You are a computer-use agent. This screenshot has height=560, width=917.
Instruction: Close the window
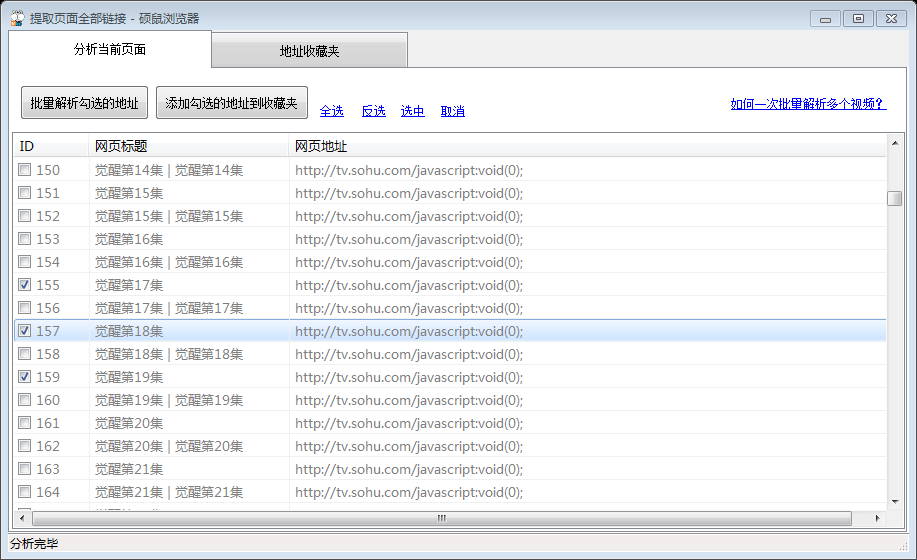[891, 19]
